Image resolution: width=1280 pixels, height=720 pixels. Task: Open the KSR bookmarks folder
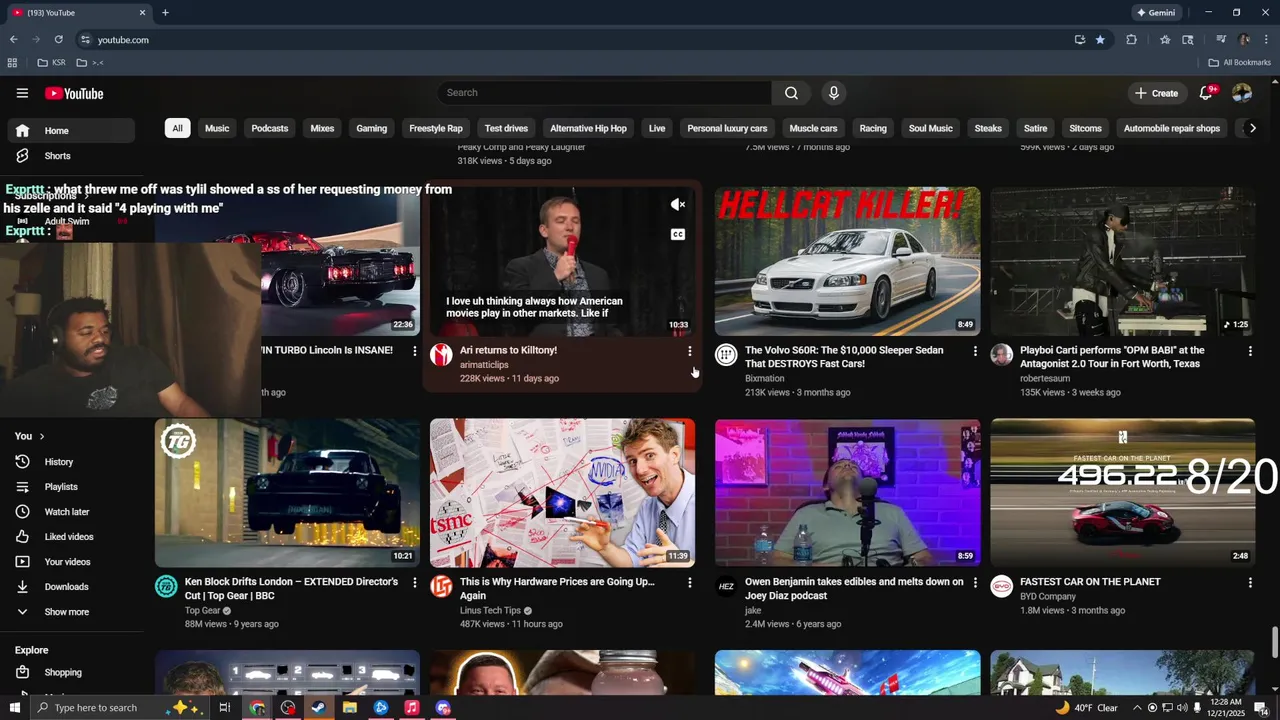click(x=52, y=62)
